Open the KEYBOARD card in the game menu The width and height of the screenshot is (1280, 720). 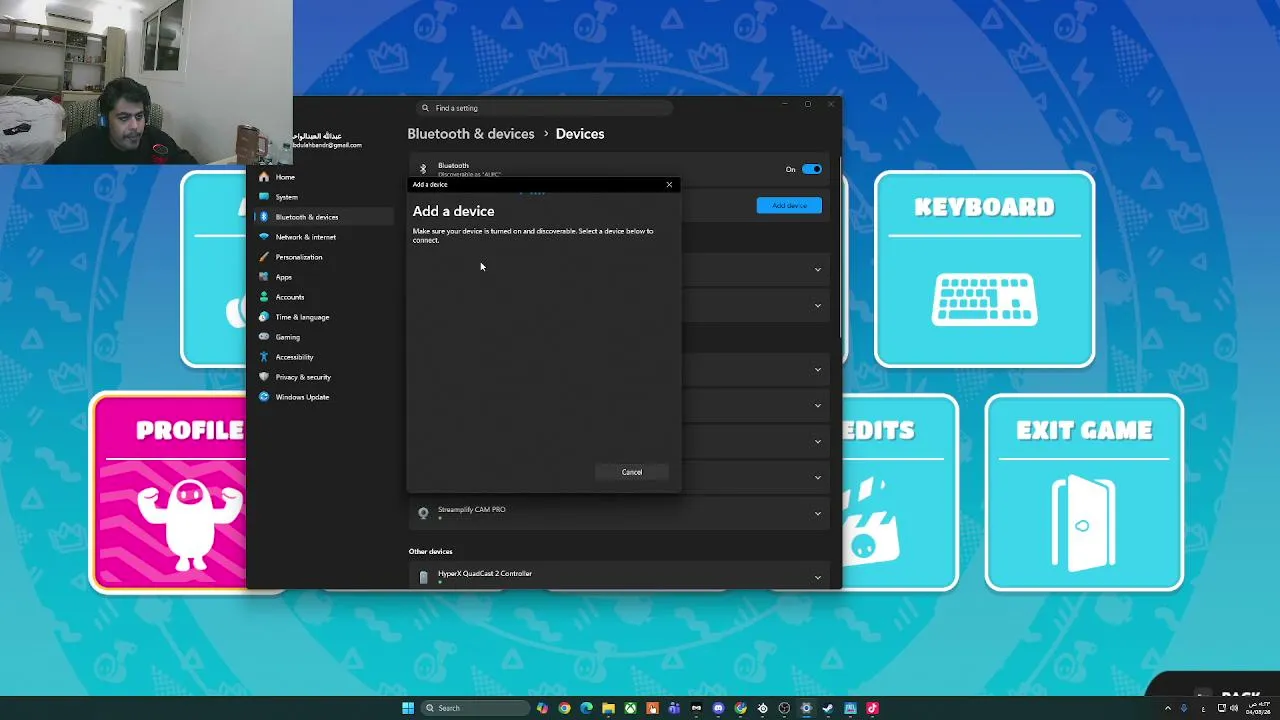985,270
